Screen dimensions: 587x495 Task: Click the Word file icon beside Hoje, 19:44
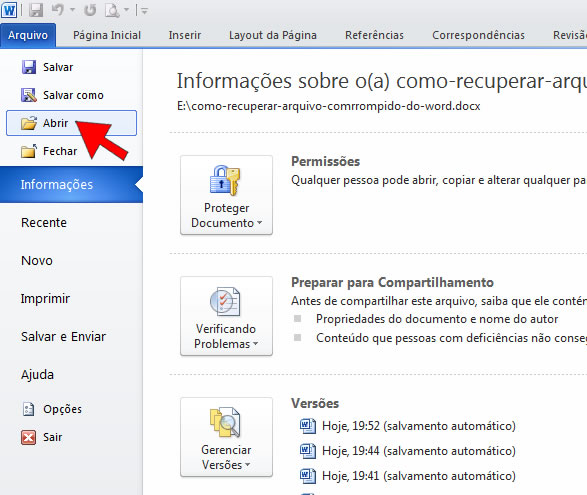[308, 451]
